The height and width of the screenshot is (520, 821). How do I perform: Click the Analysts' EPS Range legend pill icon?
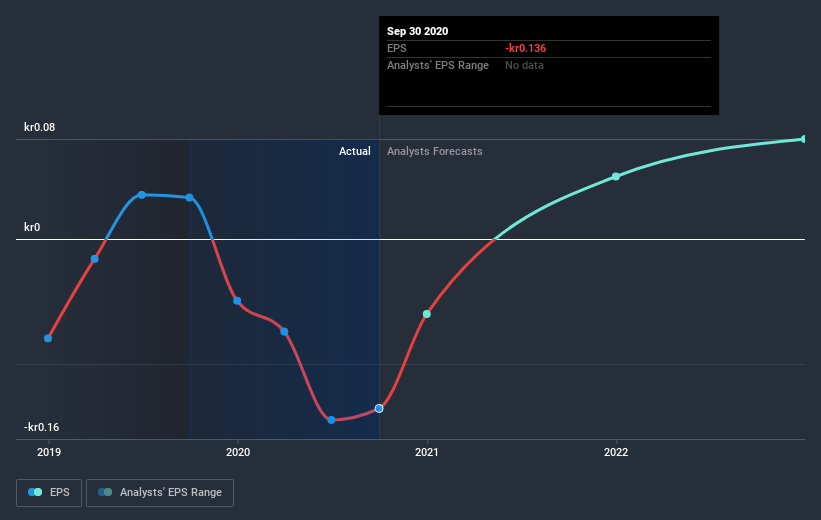(105, 492)
